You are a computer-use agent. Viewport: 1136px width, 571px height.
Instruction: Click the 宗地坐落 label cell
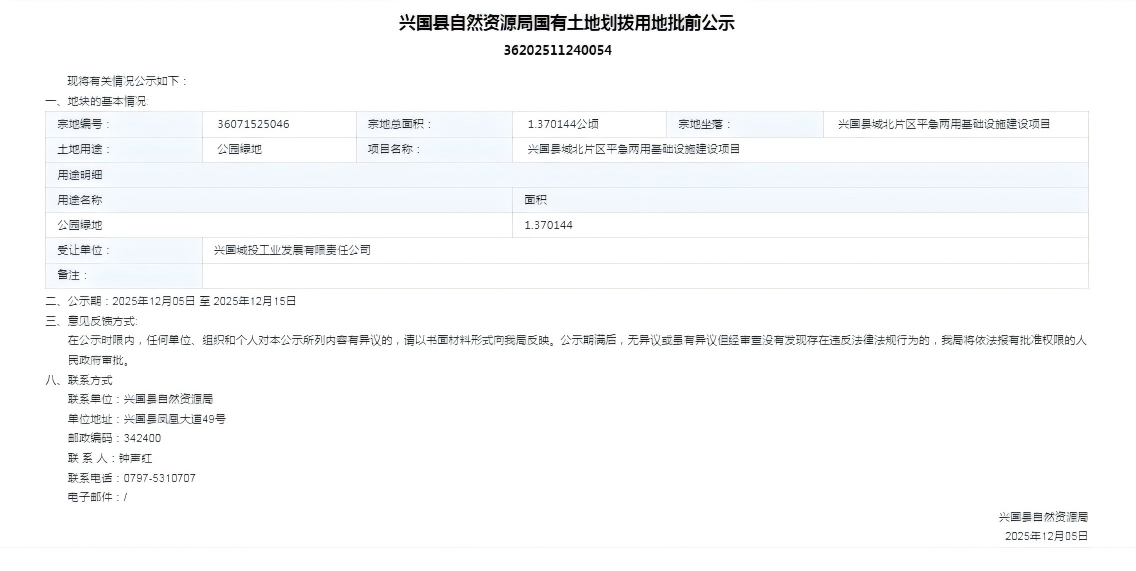click(x=705, y=124)
